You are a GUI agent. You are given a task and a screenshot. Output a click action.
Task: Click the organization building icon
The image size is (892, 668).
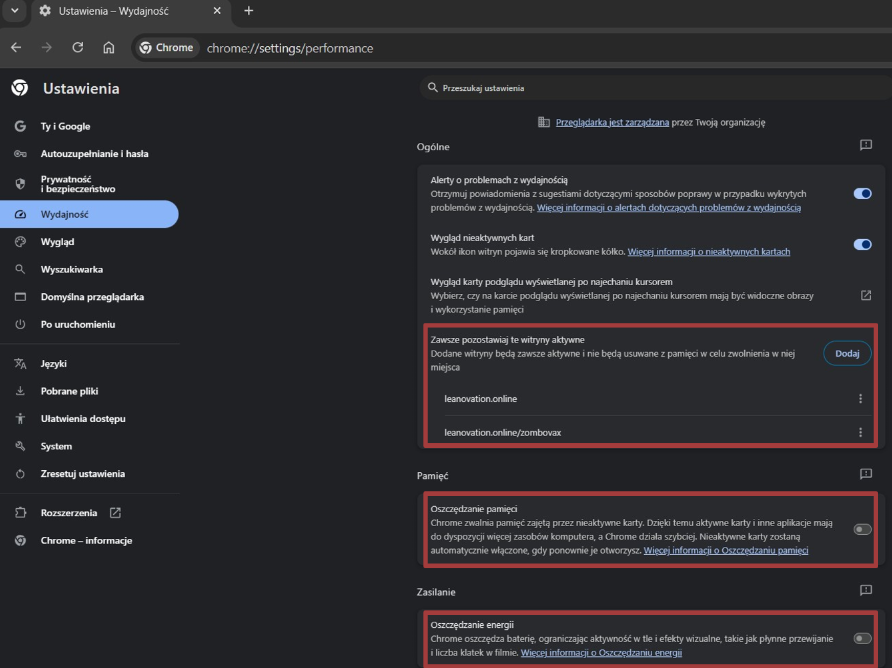(x=544, y=122)
